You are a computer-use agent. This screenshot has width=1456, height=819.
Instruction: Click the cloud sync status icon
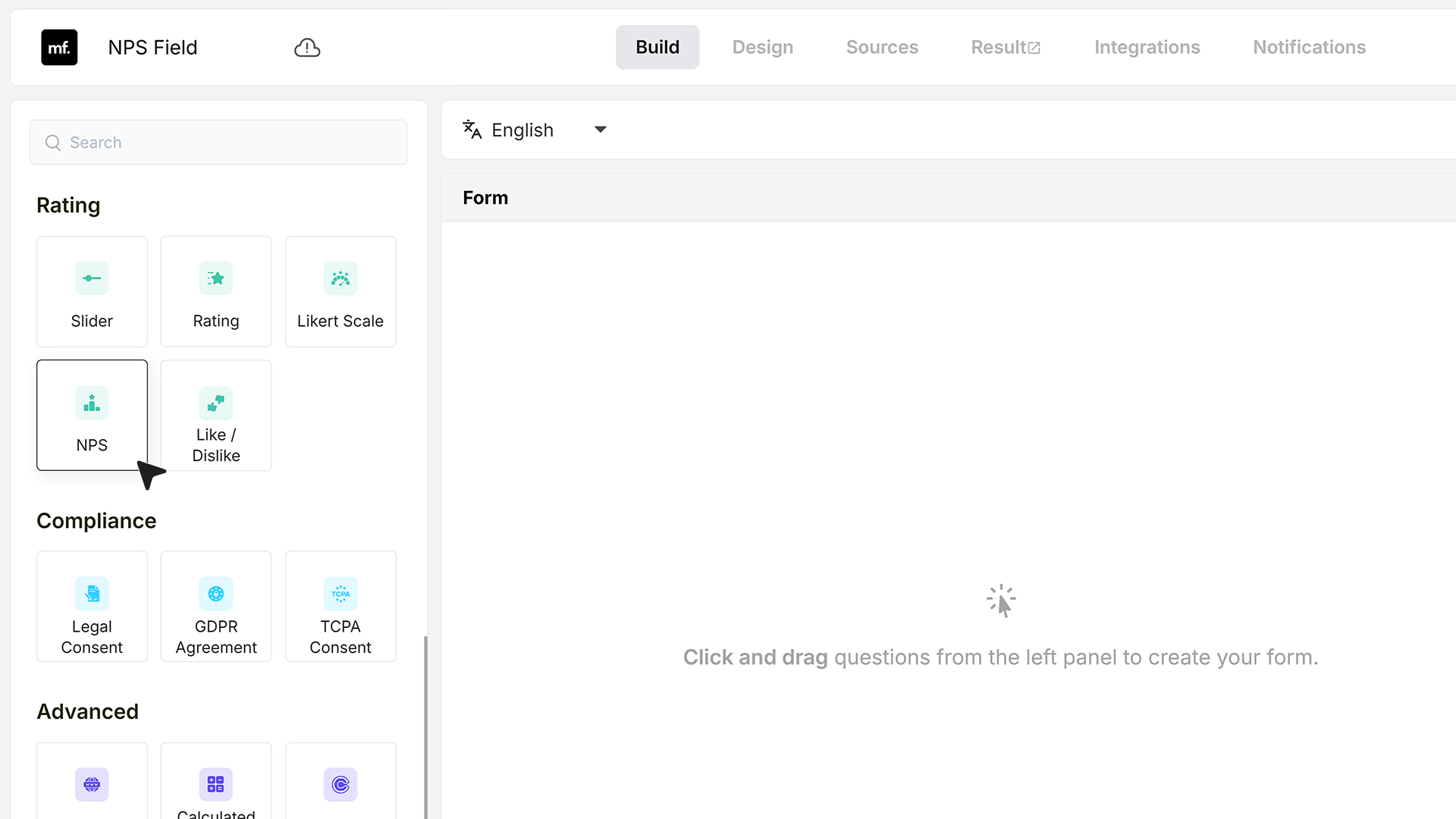307,48
